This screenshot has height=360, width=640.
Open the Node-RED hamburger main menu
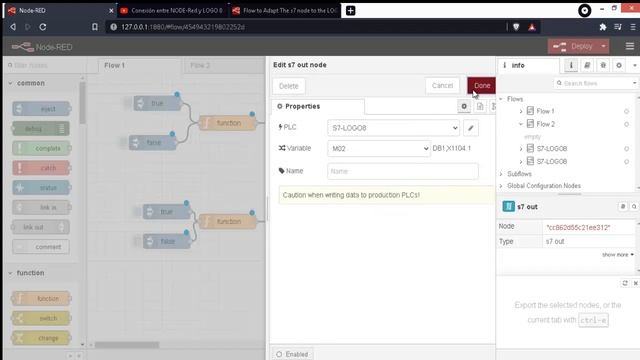(630, 47)
